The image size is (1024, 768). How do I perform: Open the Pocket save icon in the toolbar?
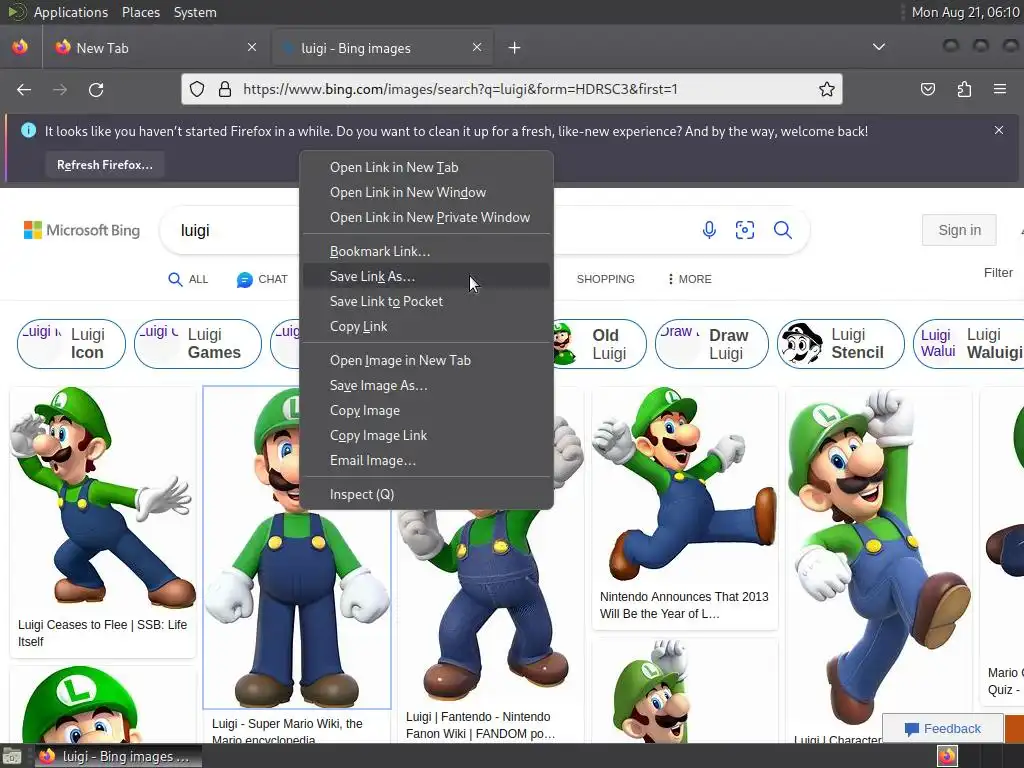coord(927,89)
